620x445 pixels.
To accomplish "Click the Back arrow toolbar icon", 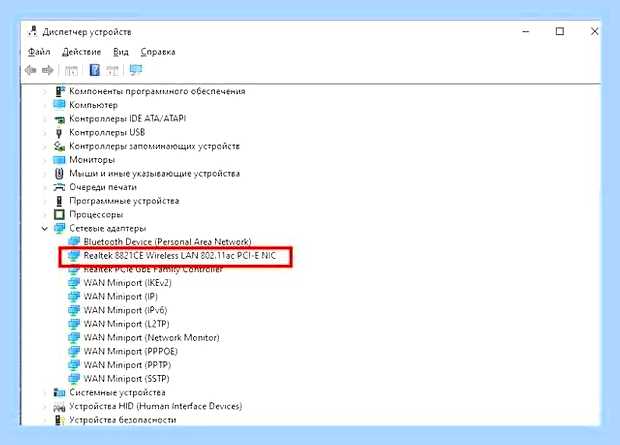I will (x=30, y=70).
